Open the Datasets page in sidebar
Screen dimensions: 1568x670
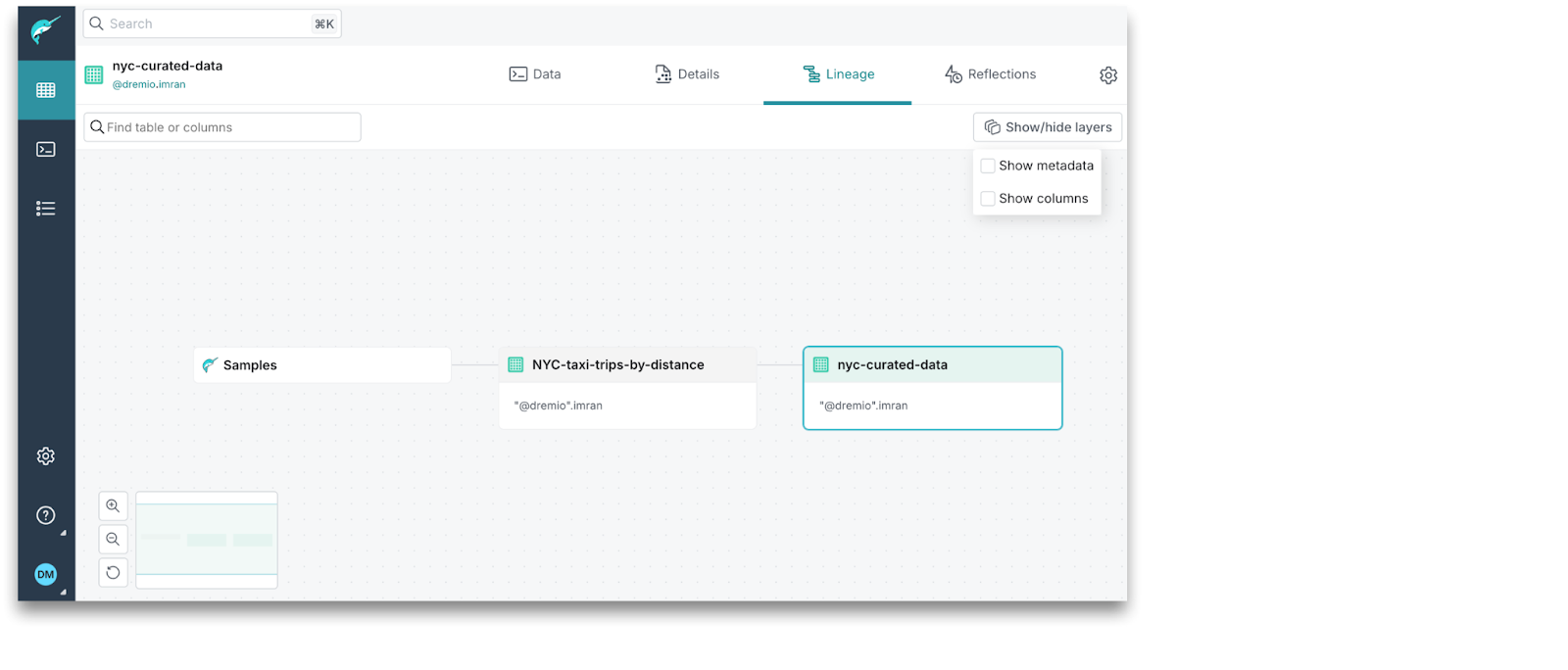pyautogui.click(x=46, y=90)
